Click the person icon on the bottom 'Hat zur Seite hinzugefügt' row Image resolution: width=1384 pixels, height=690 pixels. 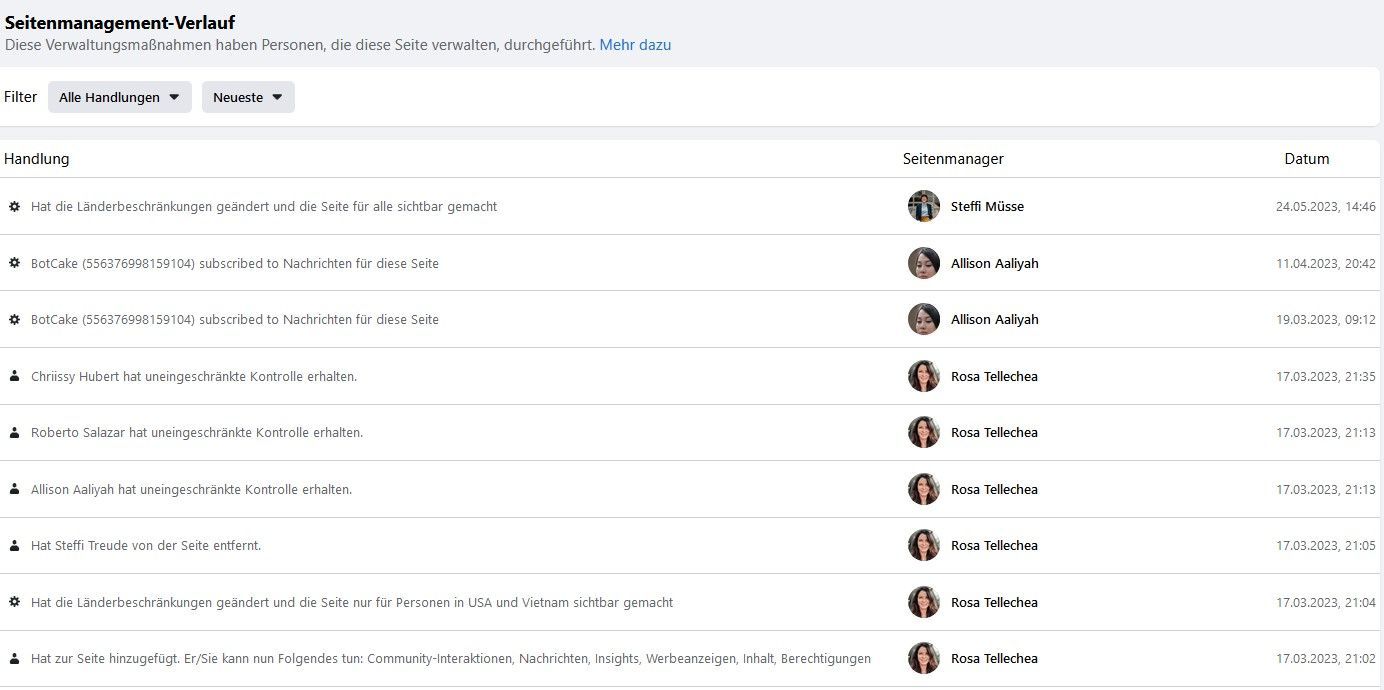14,658
